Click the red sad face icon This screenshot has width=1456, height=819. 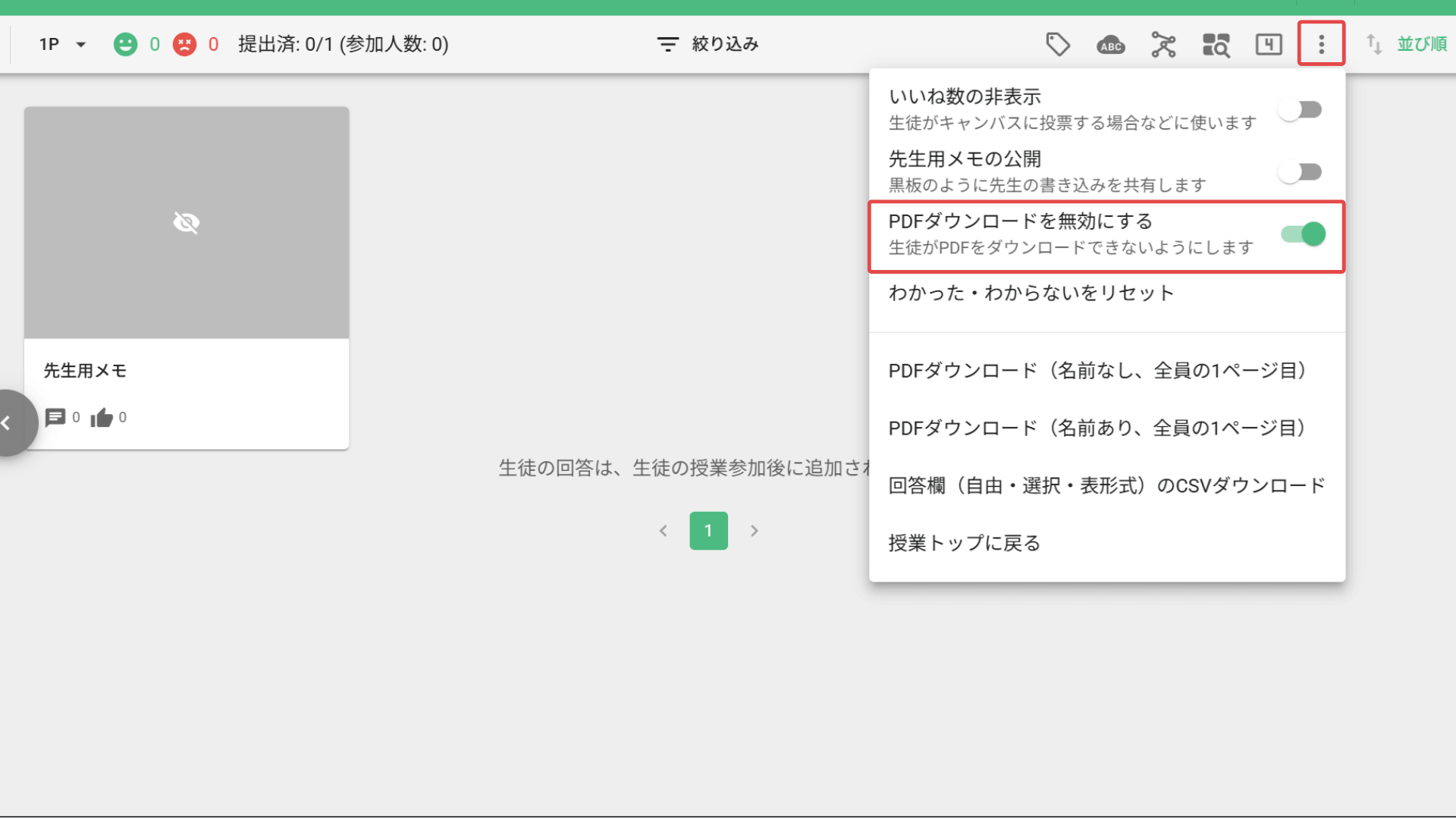click(x=184, y=44)
